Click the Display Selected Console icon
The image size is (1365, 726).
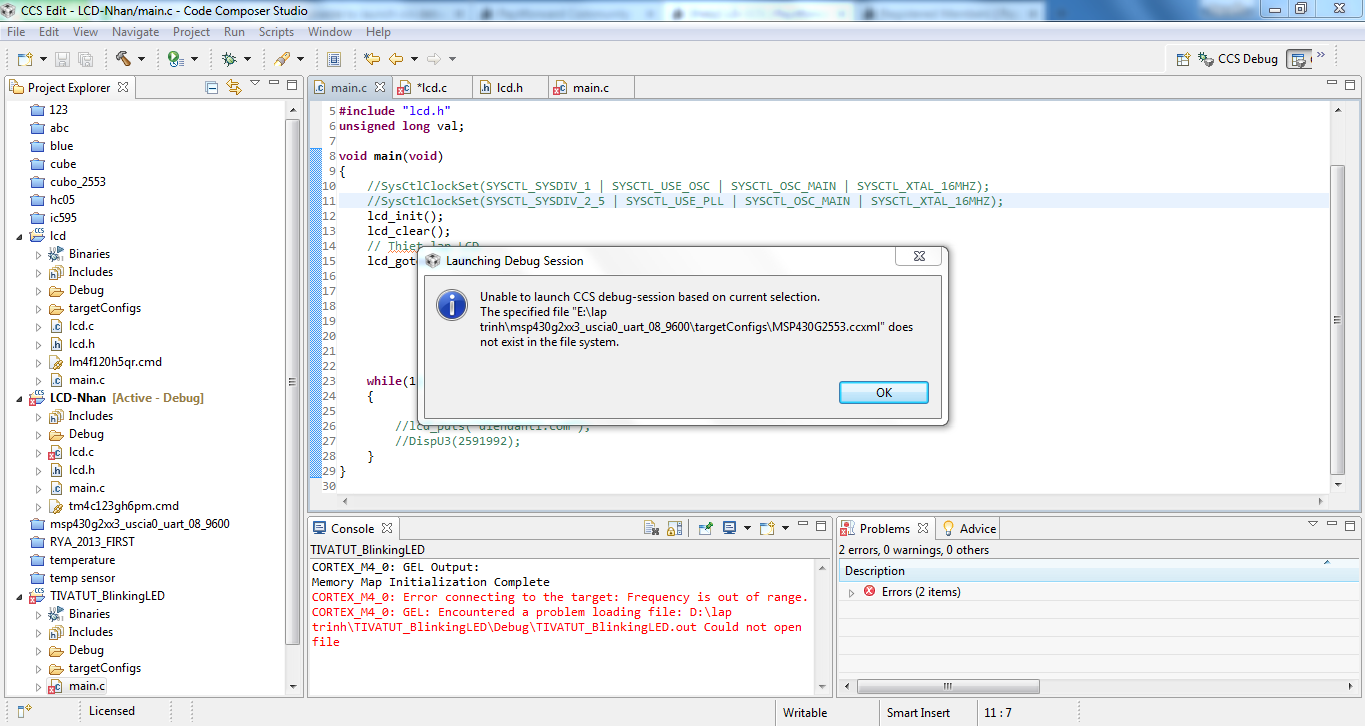[x=730, y=528]
